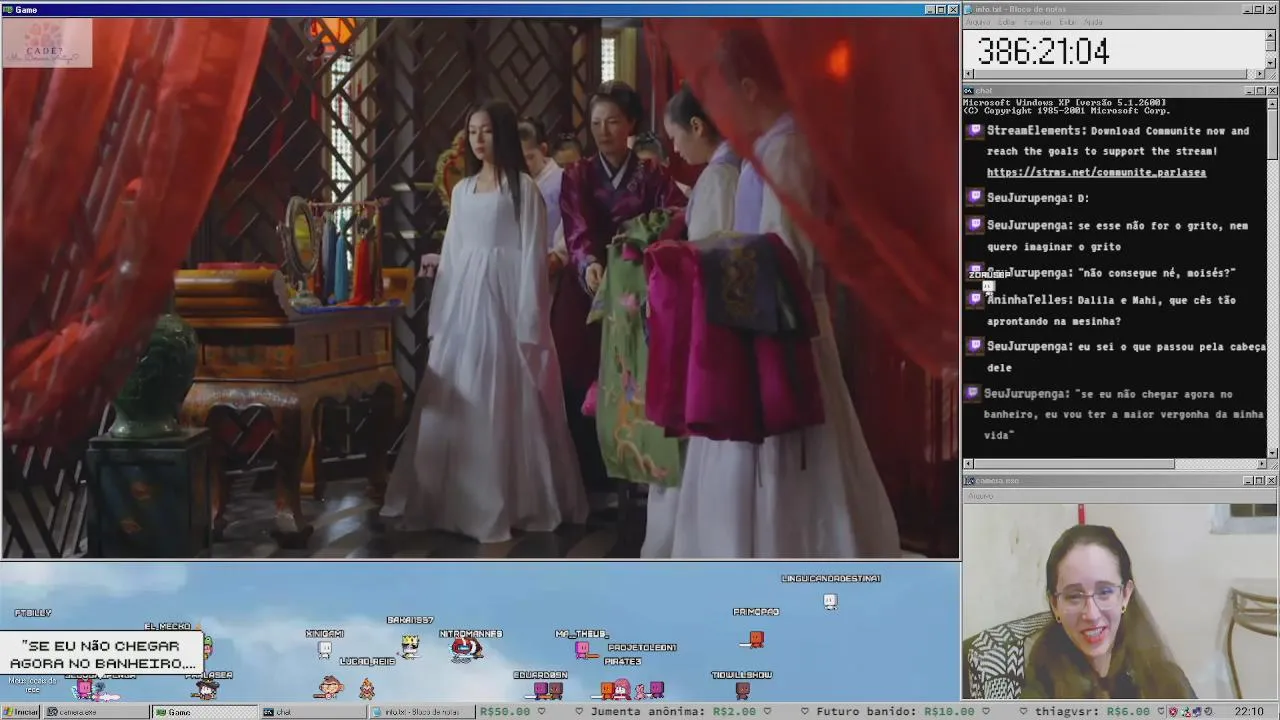Switch to camera.exe in the taskbar
Image resolution: width=1280 pixels, height=720 pixels.
click(95, 712)
